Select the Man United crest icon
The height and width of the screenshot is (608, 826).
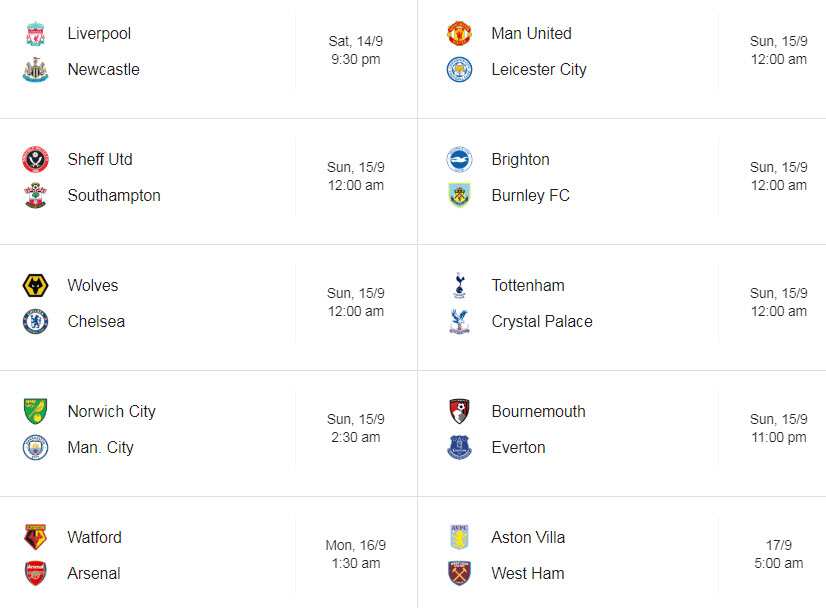coord(458,33)
